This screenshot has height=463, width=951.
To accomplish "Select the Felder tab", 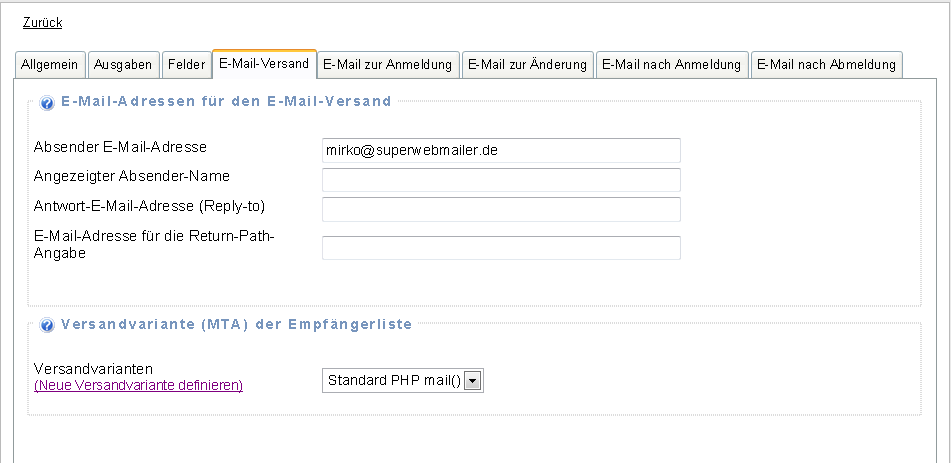I will tap(186, 65).
